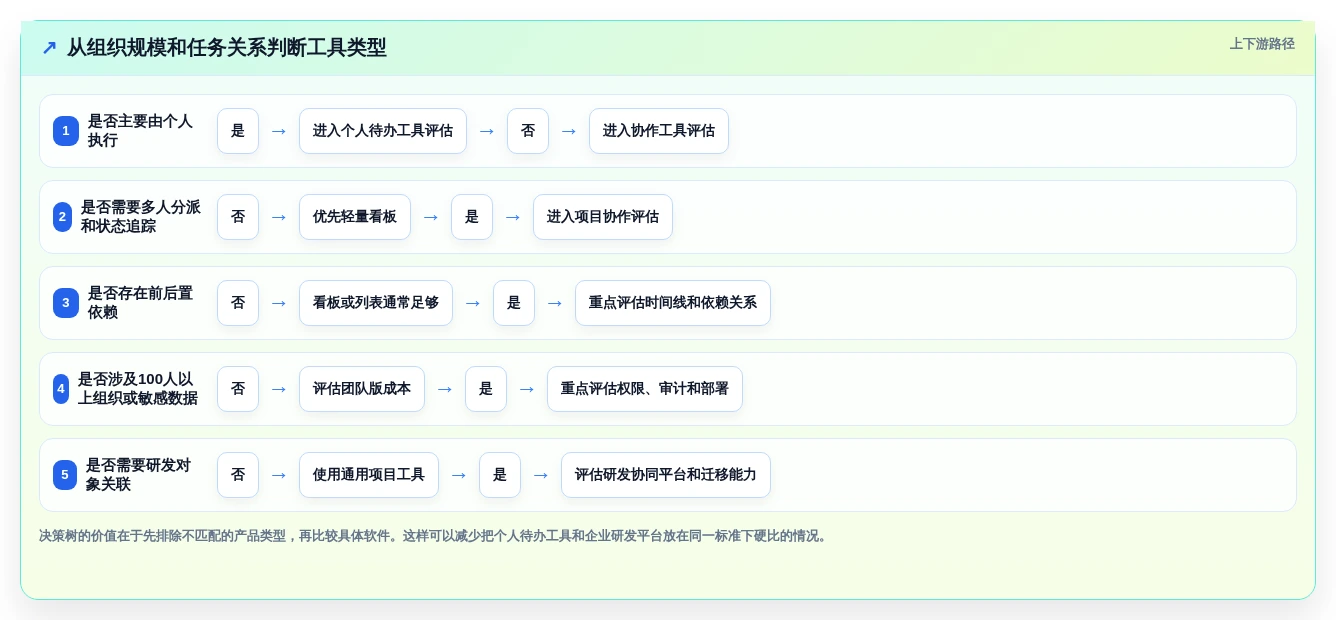Click the 使用通用项目工具 box
Image resolution: width=1336 pixels, height=620 pixels.
coord(369,475)
